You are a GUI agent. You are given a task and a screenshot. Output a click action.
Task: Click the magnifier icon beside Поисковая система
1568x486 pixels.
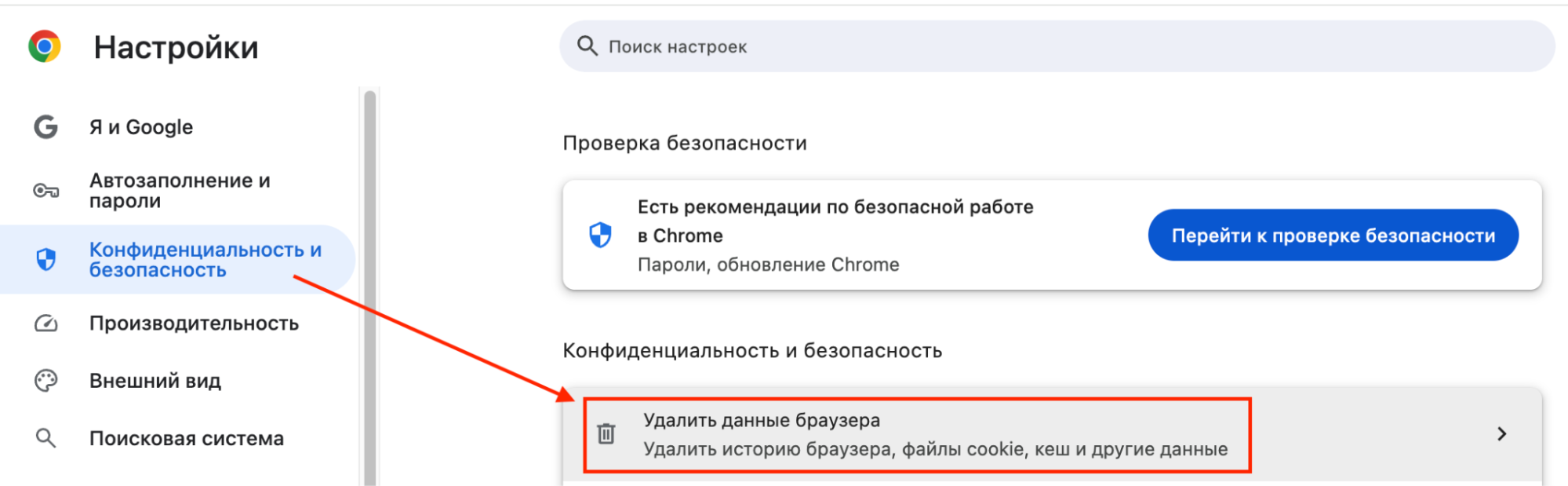coord(45,438)
